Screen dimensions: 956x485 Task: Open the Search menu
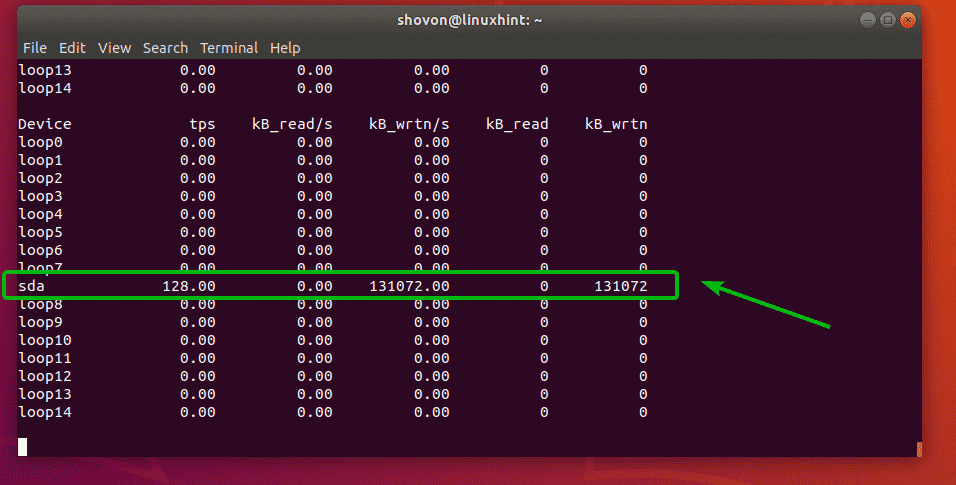(165, 48)
